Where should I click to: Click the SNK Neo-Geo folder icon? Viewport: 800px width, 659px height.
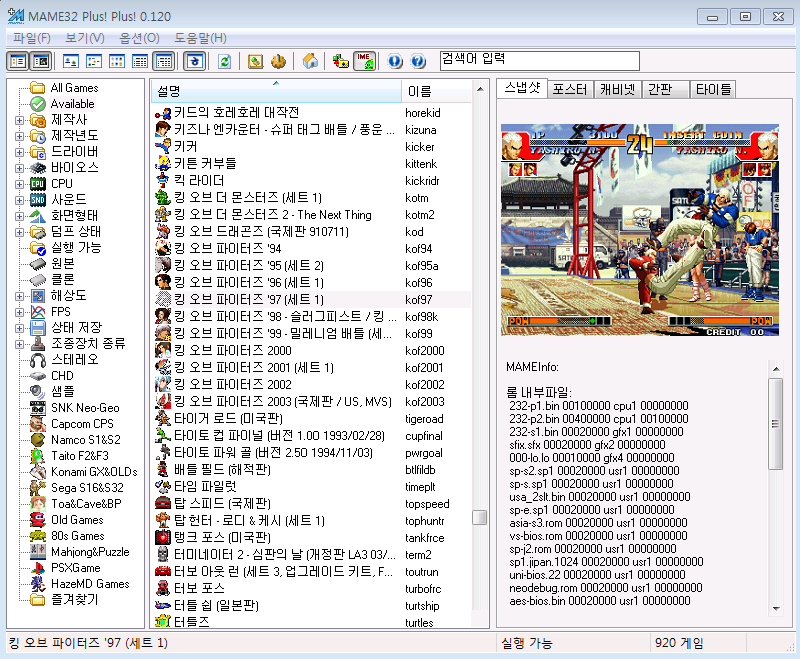[x=38, y=408]
